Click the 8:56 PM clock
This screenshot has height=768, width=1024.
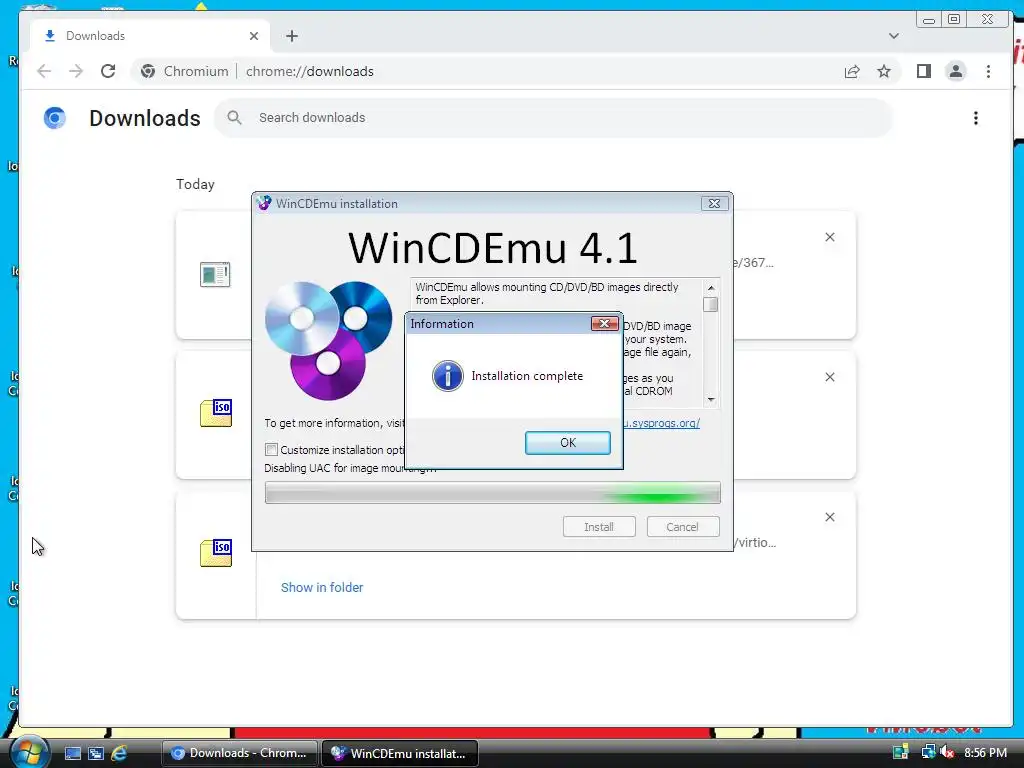[985, 752]
